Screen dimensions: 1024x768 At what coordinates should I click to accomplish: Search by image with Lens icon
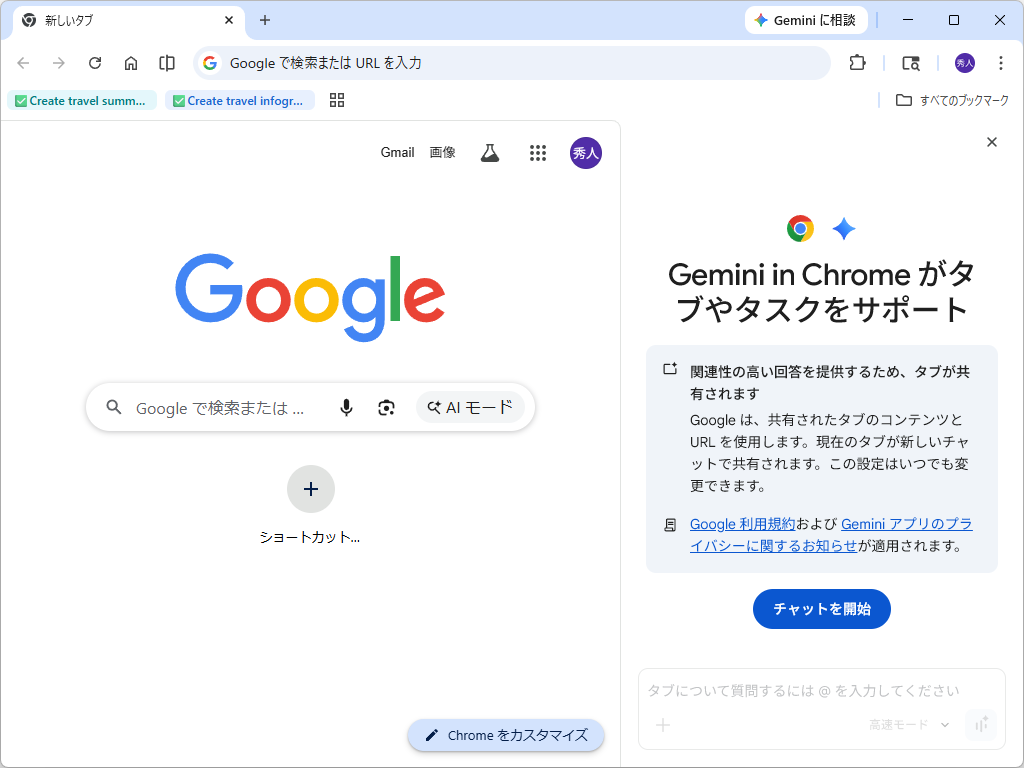(387, 408)
